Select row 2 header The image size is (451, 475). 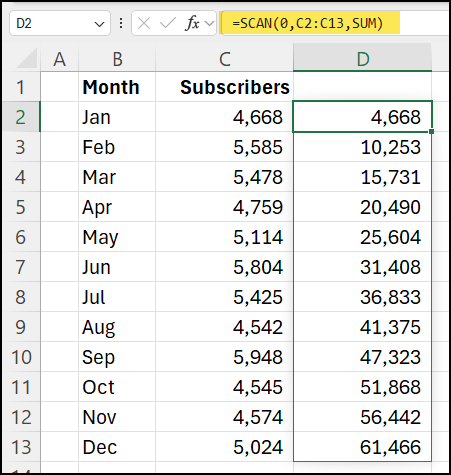pyautogui.click(x=21, y=117)
